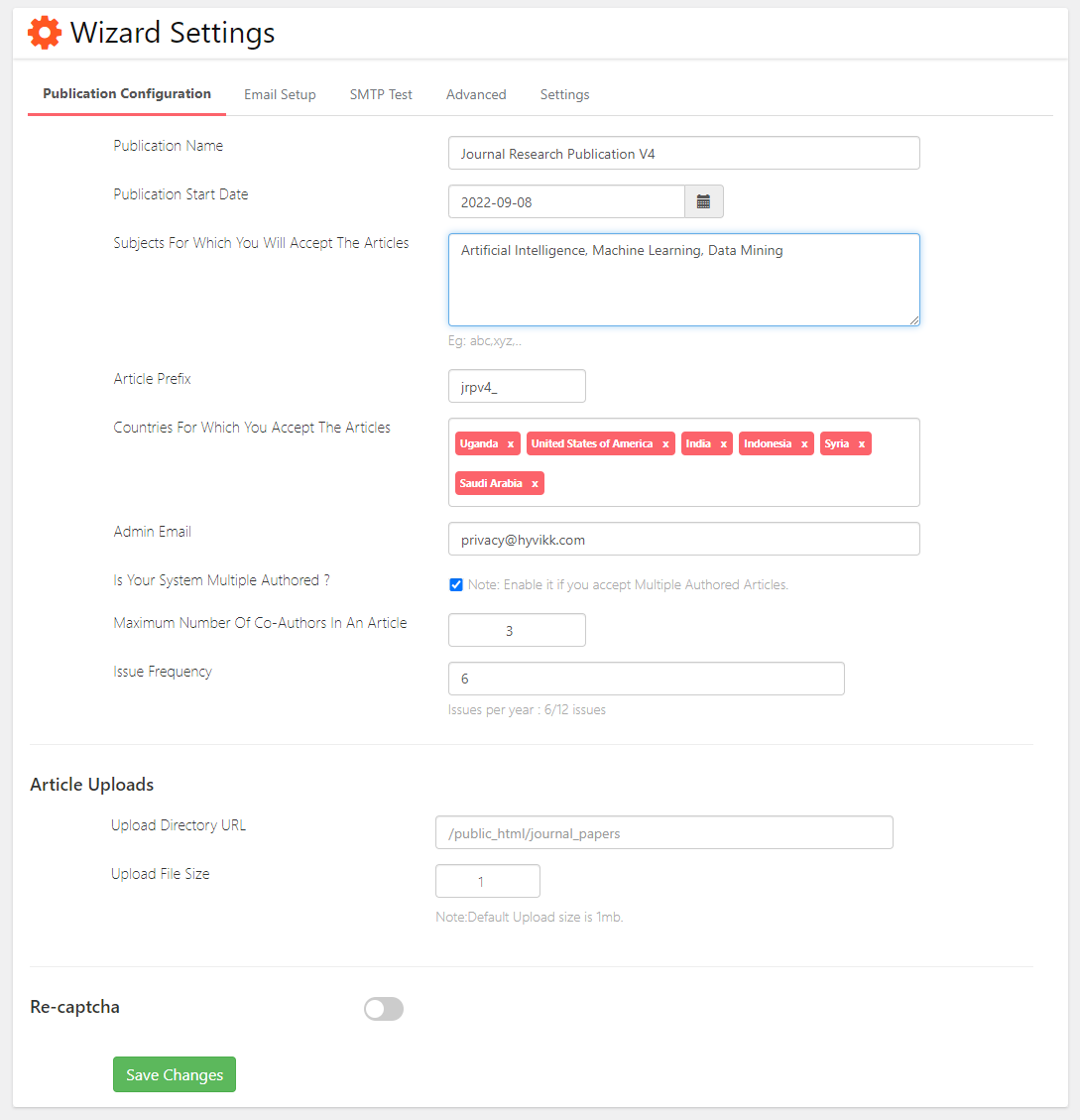
Task: Remove the Indonesia country tag
Action: point(804,444)
